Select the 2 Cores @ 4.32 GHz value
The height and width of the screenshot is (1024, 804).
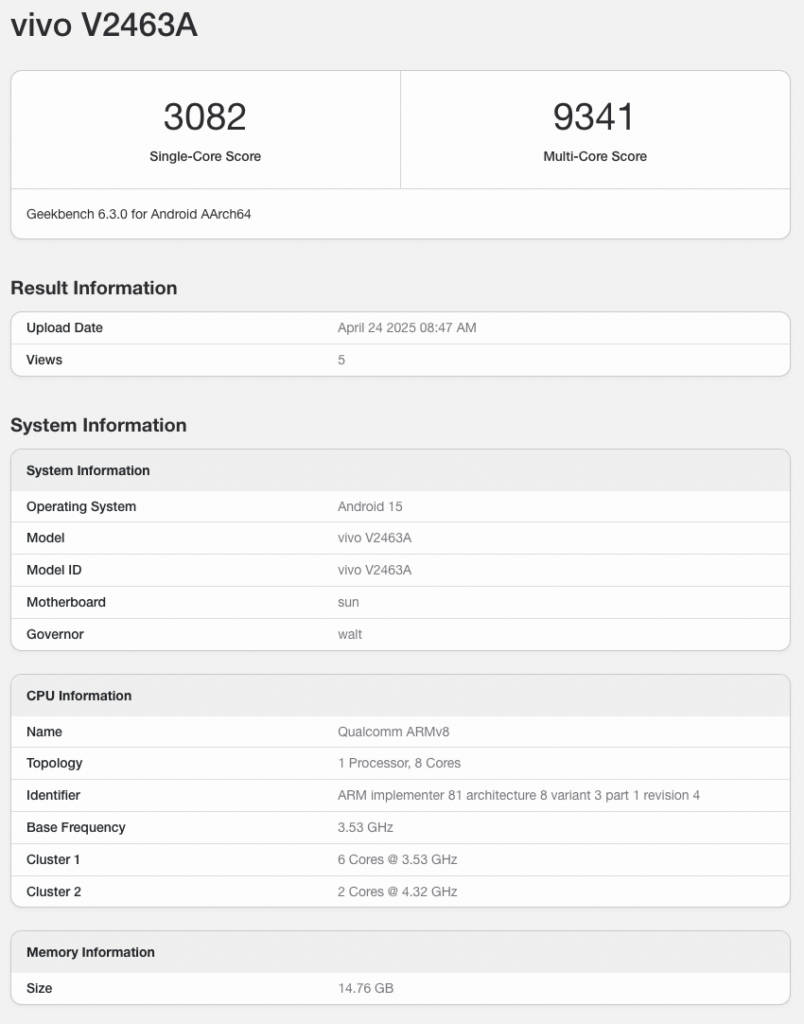point(397,891)
